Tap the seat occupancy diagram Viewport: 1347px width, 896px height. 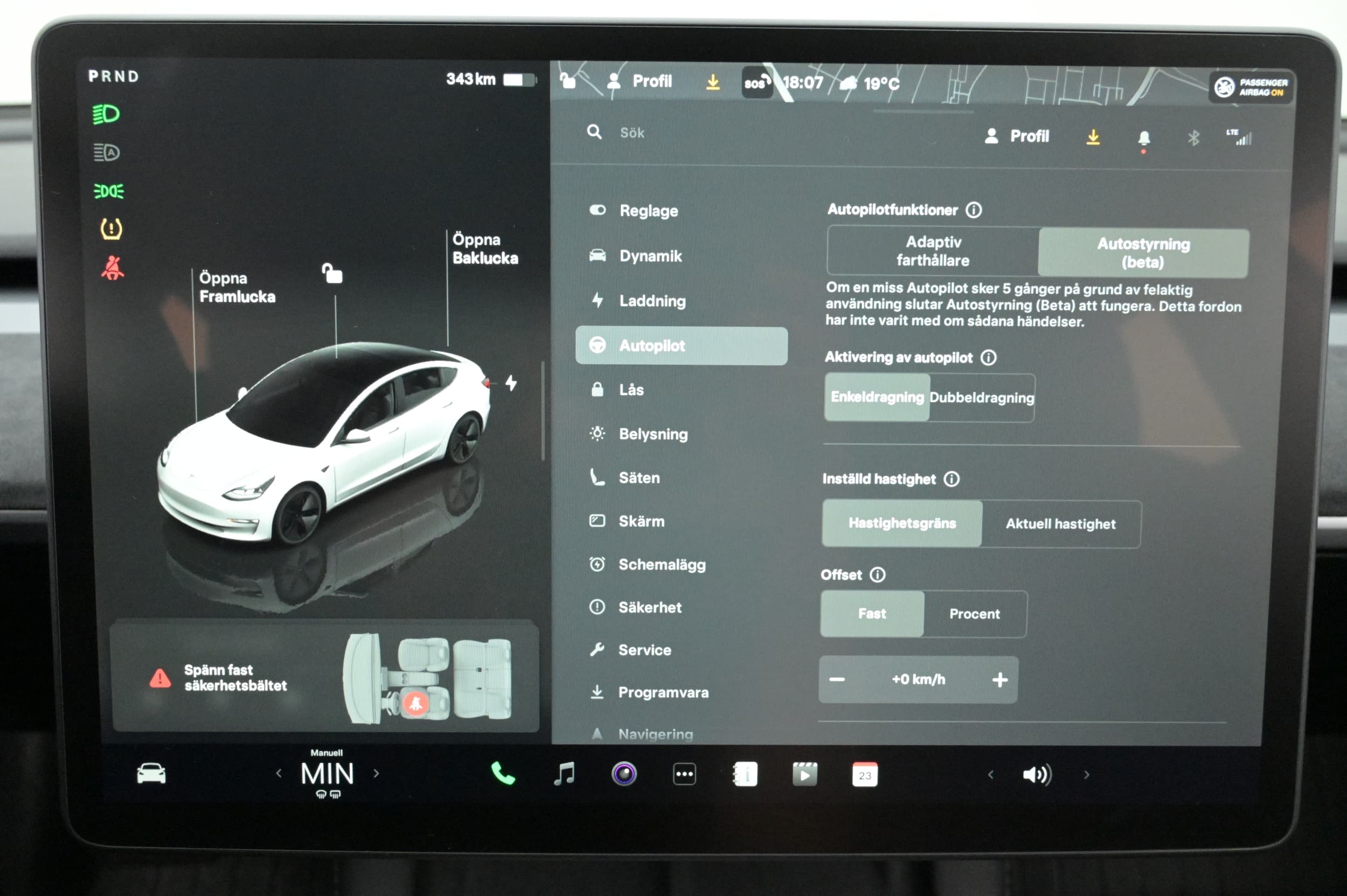coord(427,677)
